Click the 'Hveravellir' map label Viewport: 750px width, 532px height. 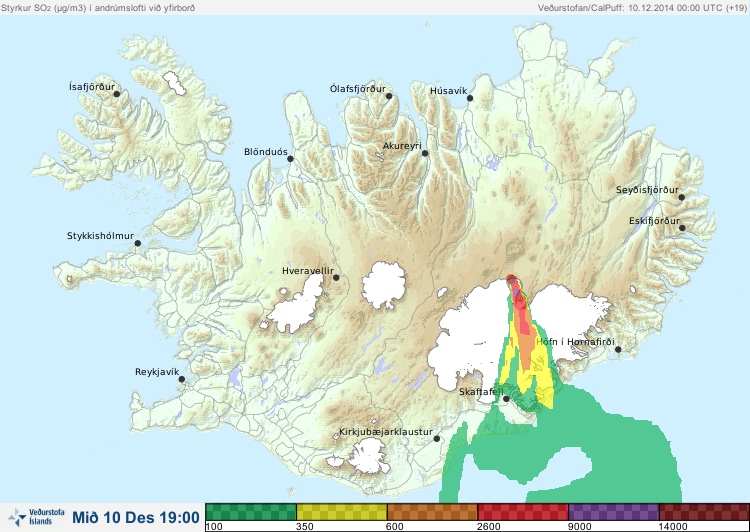[308, 271]
